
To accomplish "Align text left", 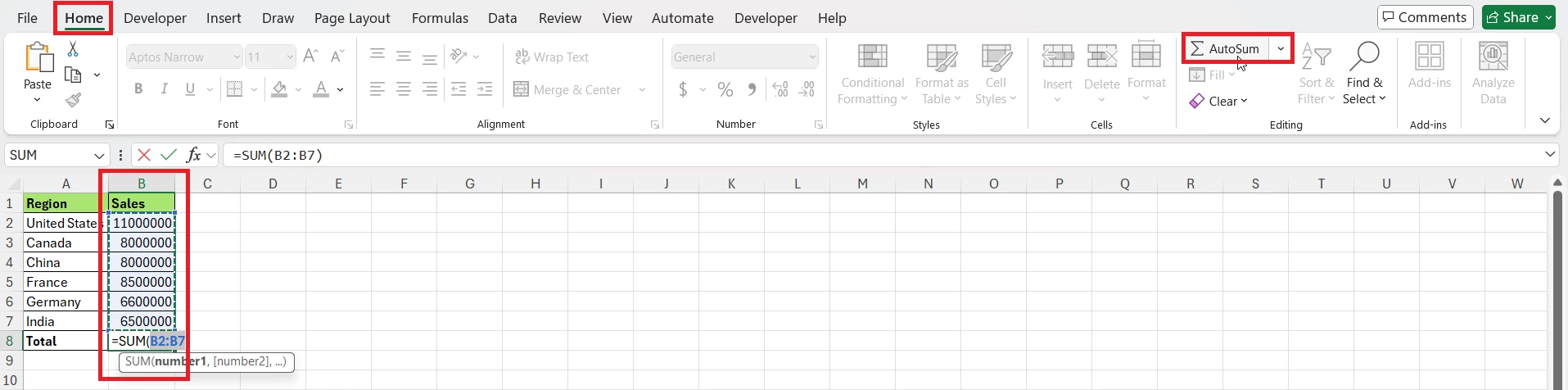I will [x=377, y=89].
